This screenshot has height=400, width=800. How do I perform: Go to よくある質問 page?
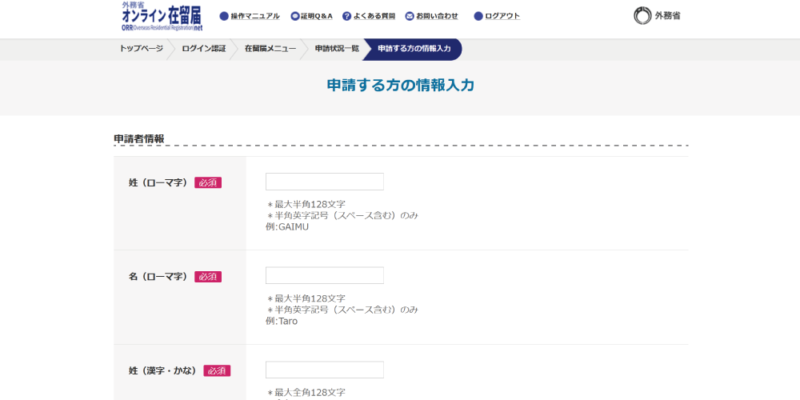coord(375,17)
